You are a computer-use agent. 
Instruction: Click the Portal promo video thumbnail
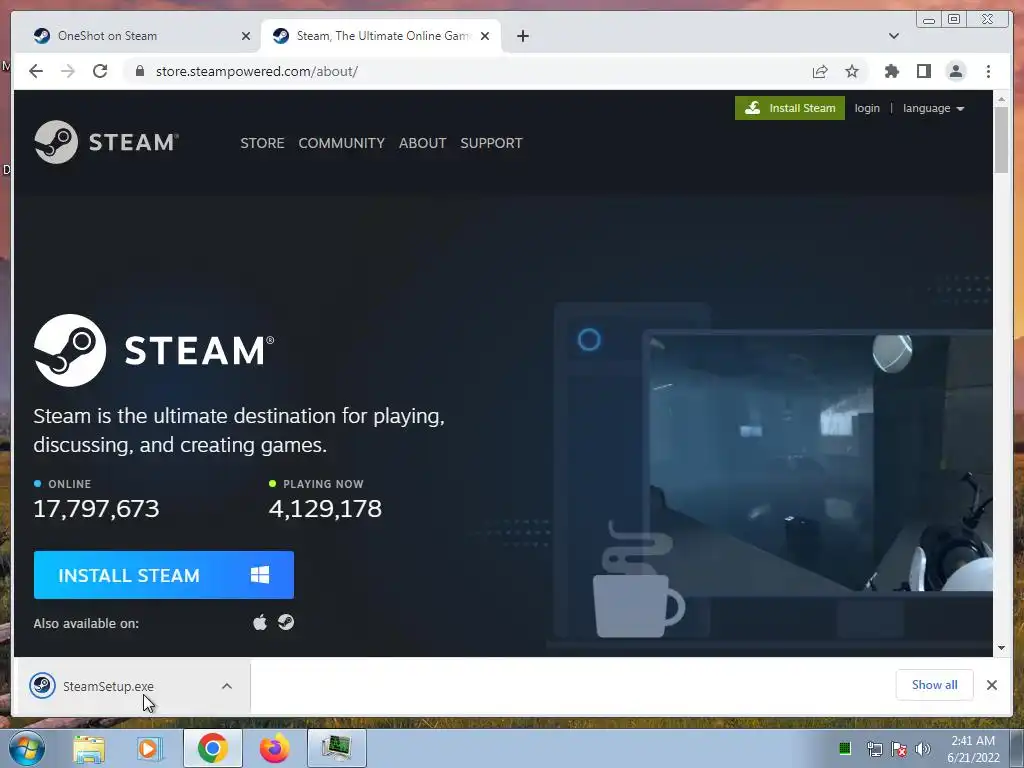[x=820, y=463]
